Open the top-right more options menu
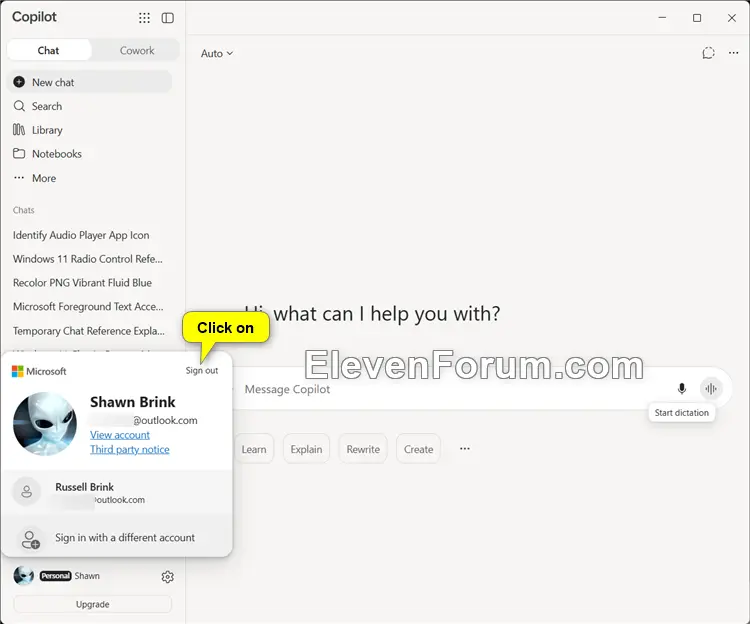Image resolution: width=750 pixels, height=624 pixels. (733, 53)
